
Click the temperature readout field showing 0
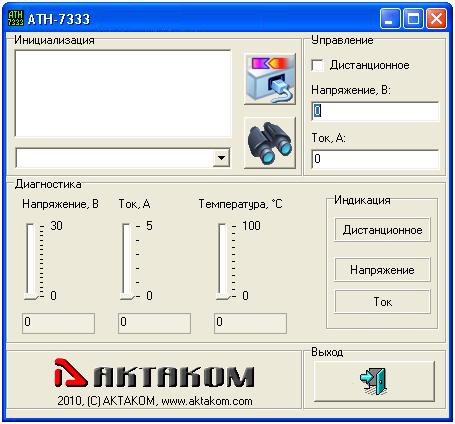click(250, 323)
